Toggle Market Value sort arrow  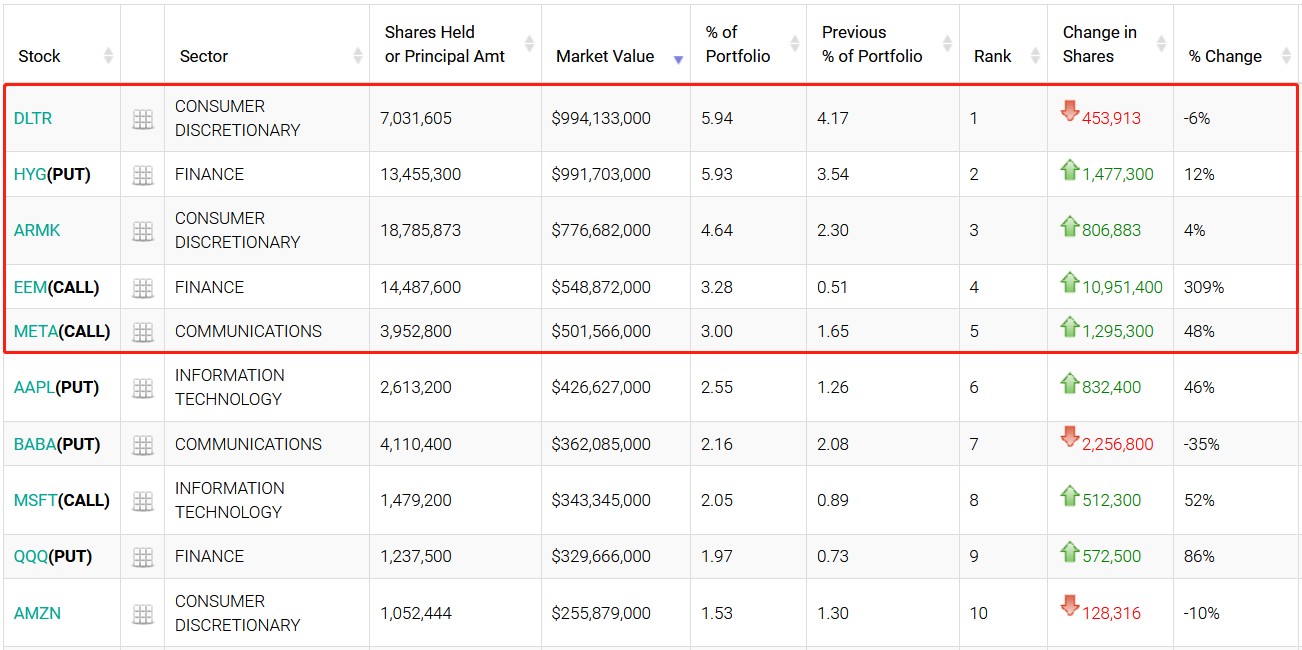click(x=678, y=59)
